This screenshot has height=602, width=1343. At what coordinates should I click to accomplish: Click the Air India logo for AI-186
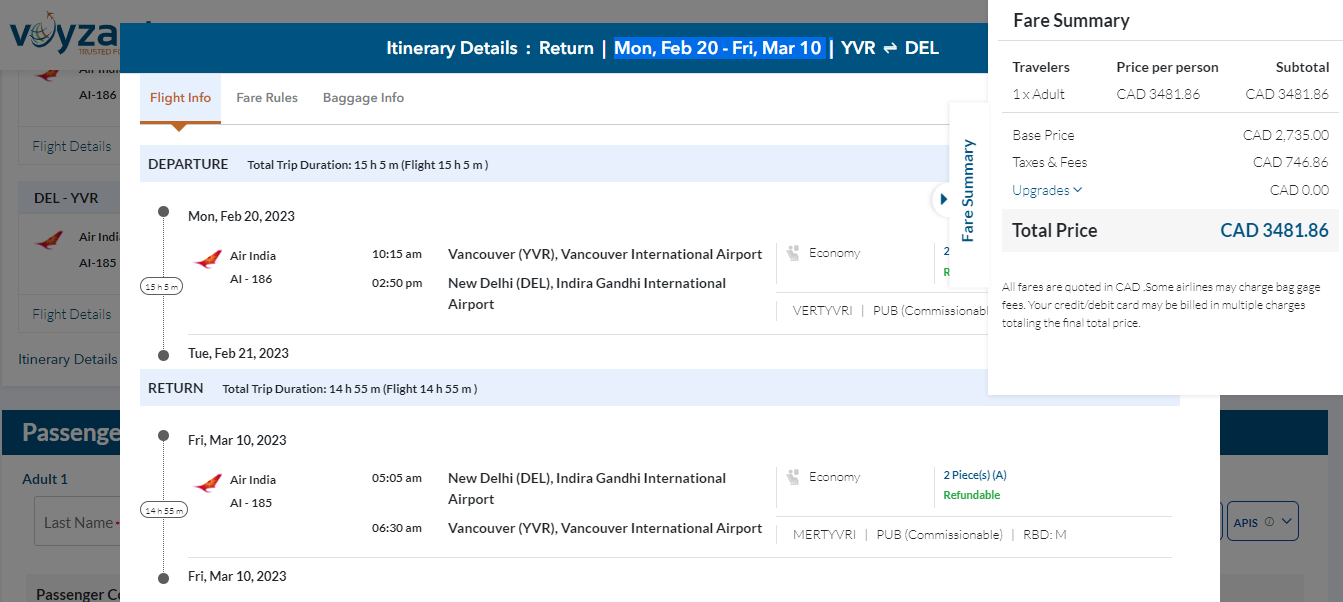coord(207,260)
